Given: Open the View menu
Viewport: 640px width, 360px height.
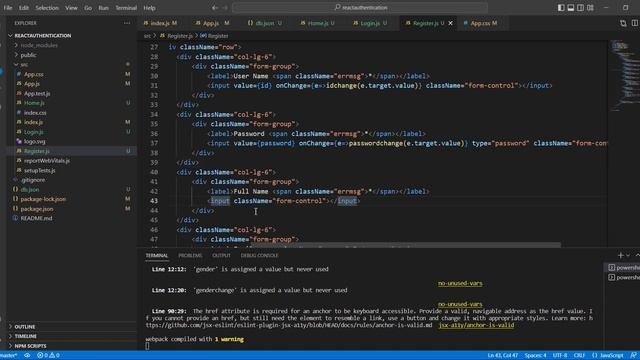Looking at the screenshot, I should [x=71, y=8].
